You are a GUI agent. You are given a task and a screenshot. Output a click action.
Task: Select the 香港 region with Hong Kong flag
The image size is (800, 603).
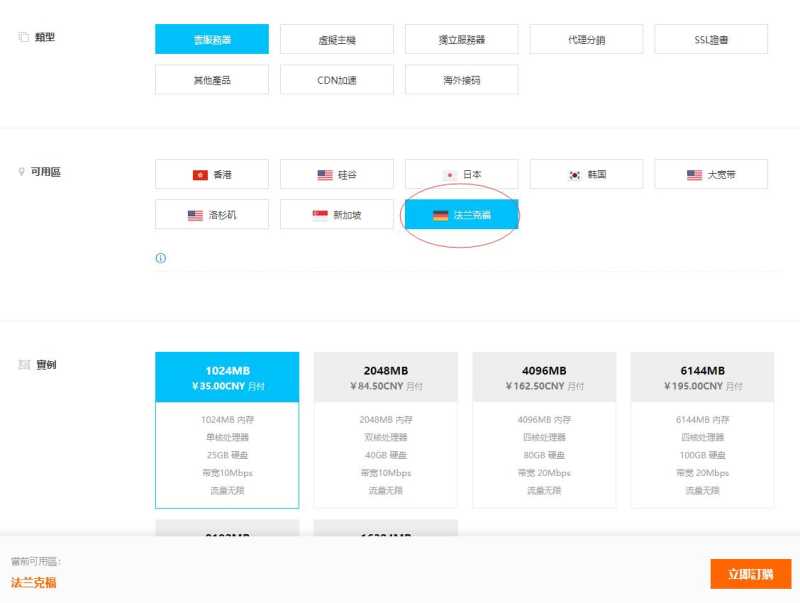[212, 174]
